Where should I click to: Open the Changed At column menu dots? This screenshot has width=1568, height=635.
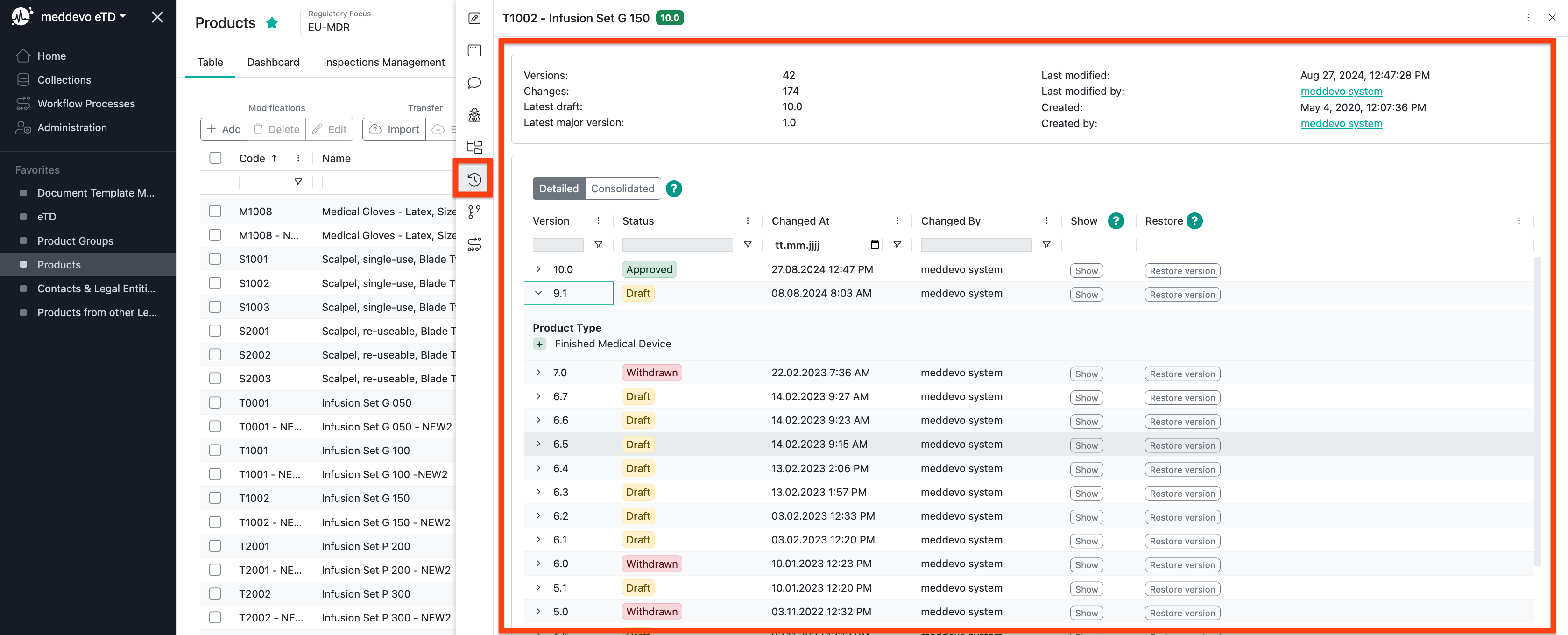[x=897, y=221]
